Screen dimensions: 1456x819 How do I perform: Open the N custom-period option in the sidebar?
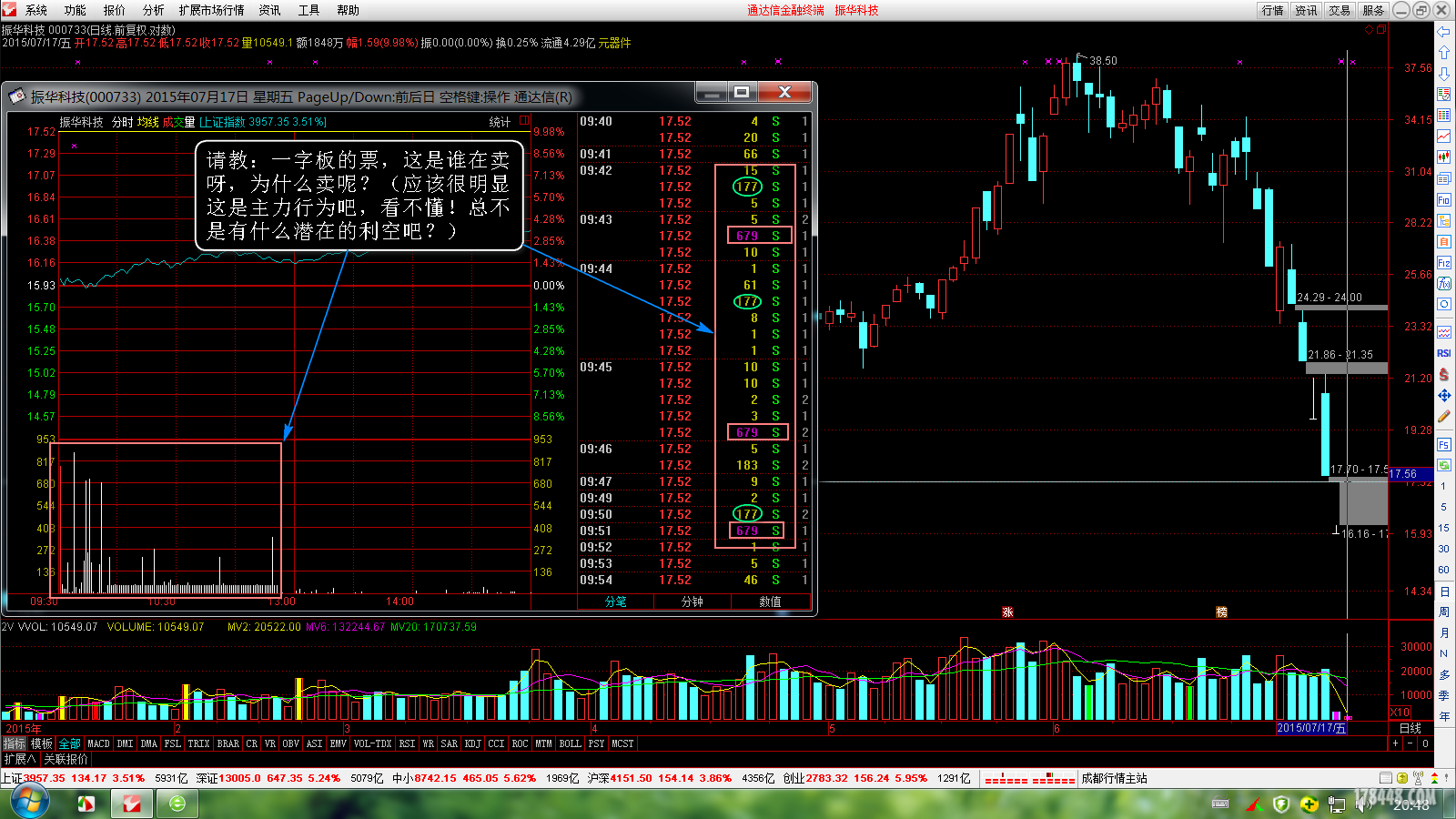pyautogui.click(x=1443, y=653)
